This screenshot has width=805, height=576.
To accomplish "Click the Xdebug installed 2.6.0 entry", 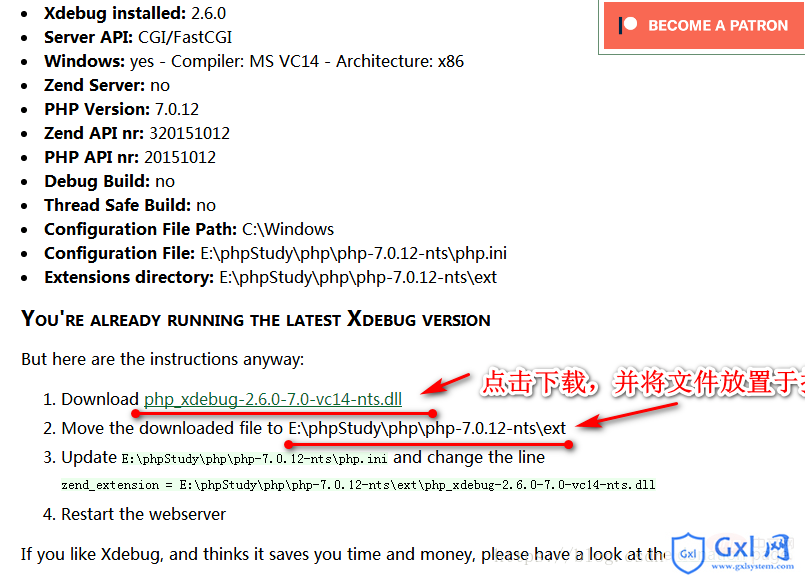I will click(x=135, y=13).
